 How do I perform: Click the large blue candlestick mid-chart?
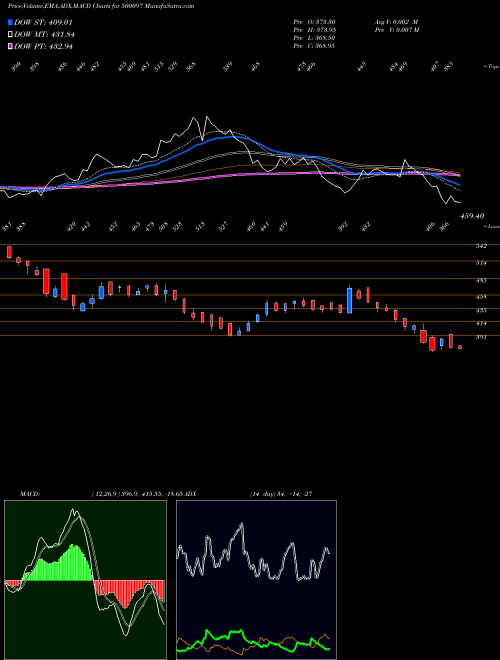[349, 301]
